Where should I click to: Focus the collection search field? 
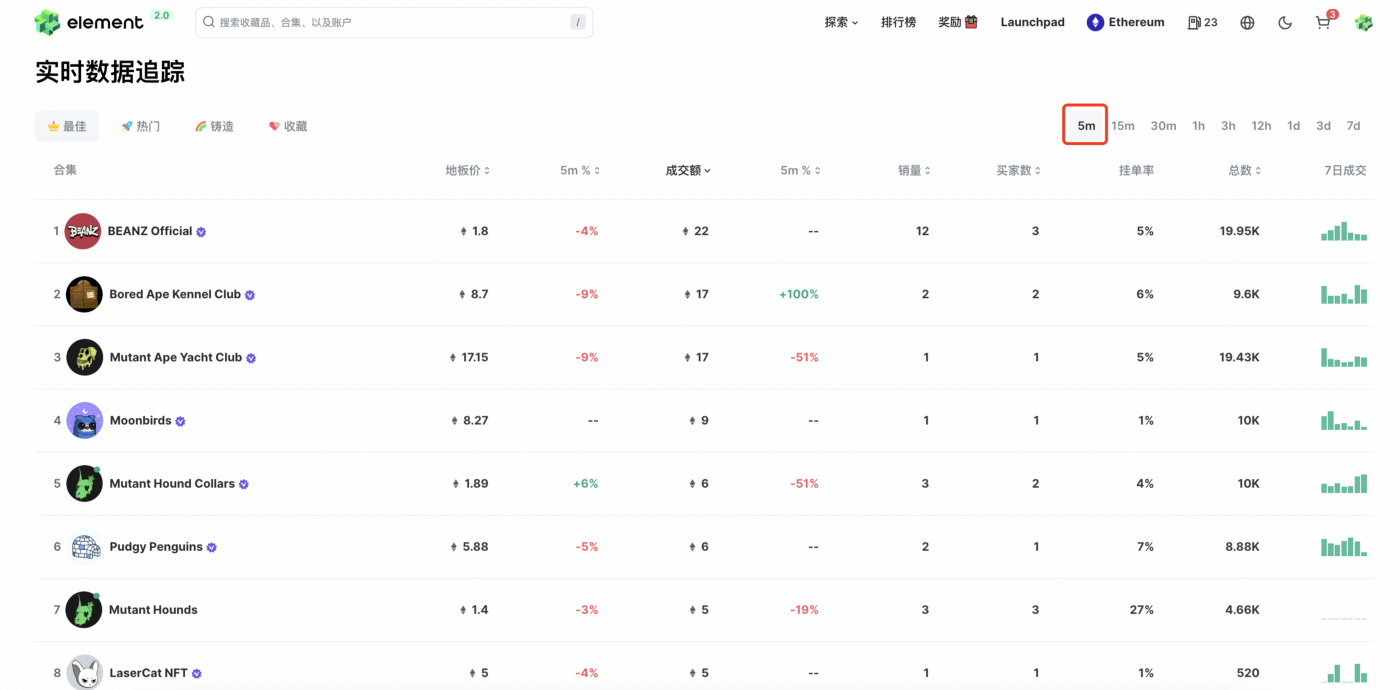(x=394, y=22)
